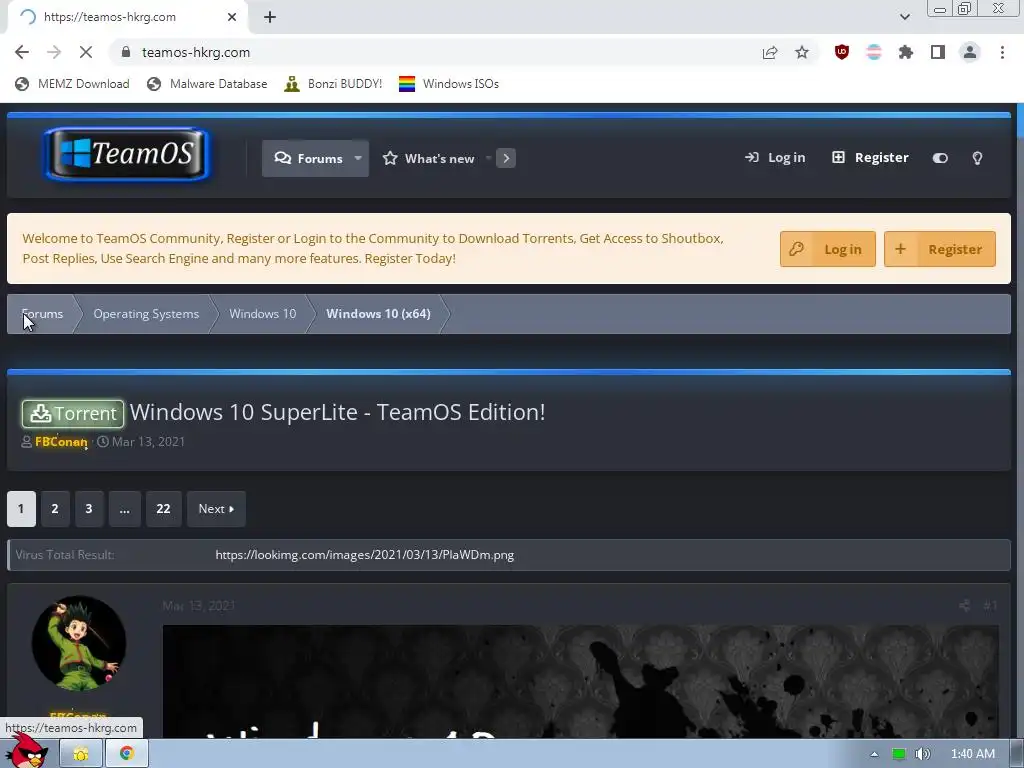Image resolution: width=1024 pixels, height=768 pixels.
Task: Open the Malware Database bookmark
Action: point(207,84)
